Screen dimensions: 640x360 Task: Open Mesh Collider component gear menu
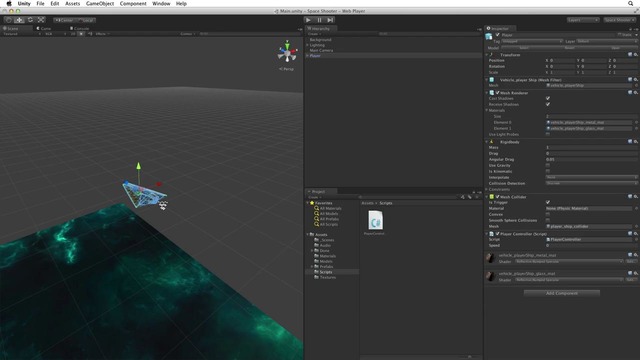coord(636,197)
